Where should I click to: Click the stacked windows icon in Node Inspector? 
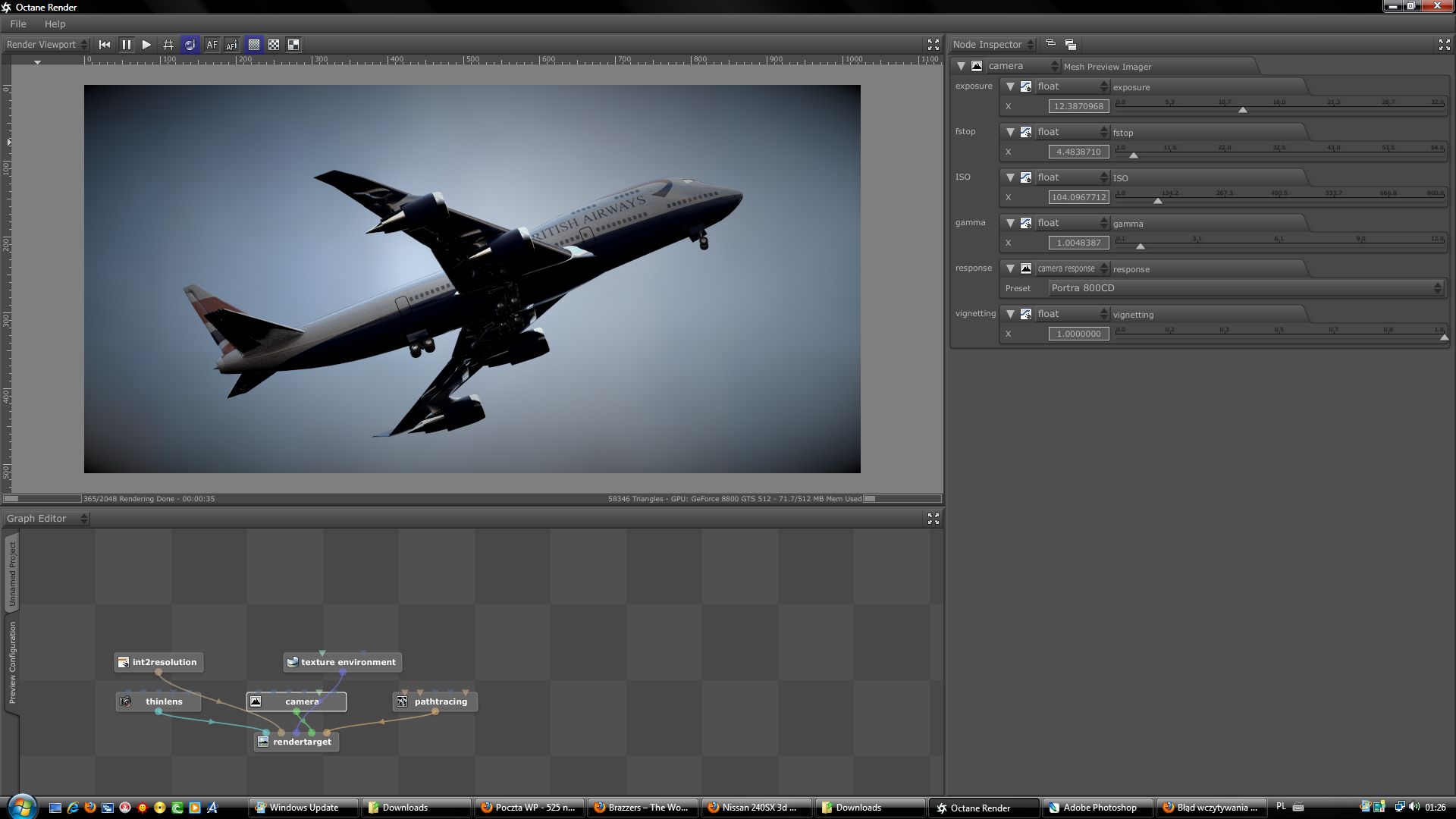pos(1070,45)
